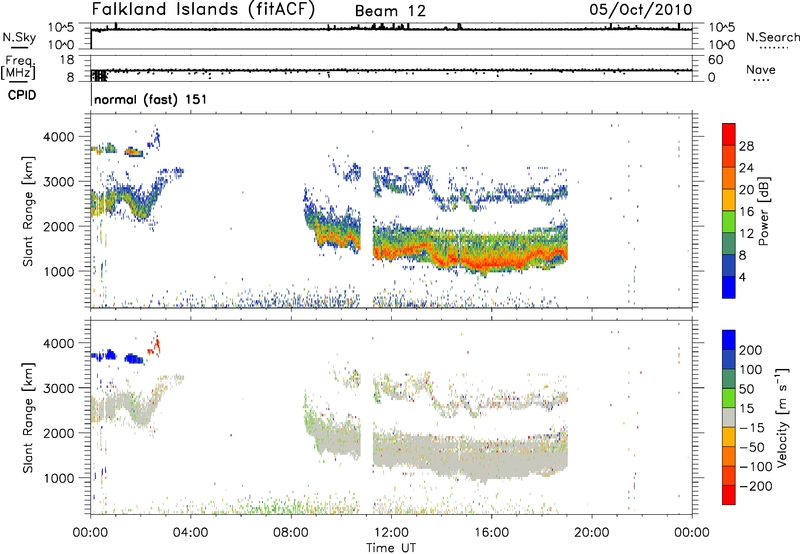800x554 pixels.
Task: Click the 'Power [dB]' colorbar title
Action: [763, 211]
